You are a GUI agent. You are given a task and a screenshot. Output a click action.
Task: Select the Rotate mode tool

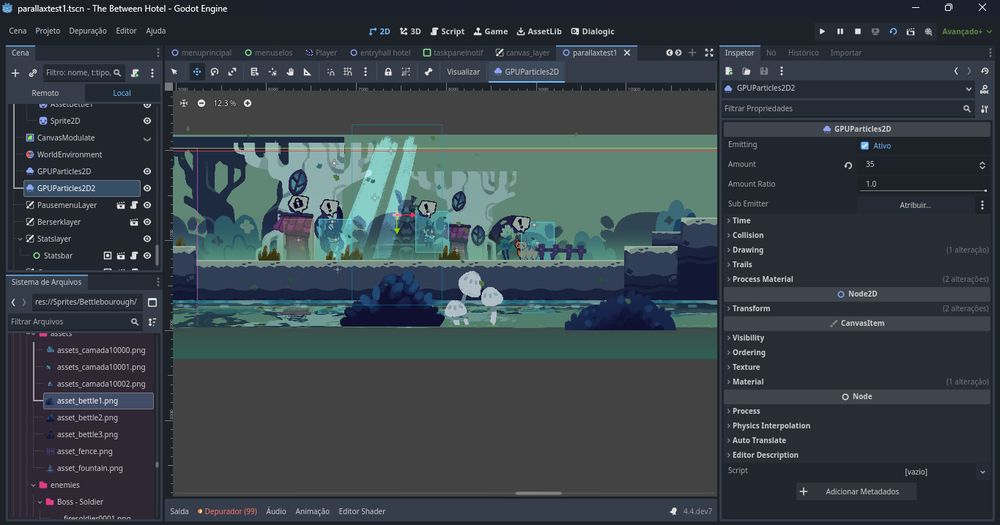214,72
